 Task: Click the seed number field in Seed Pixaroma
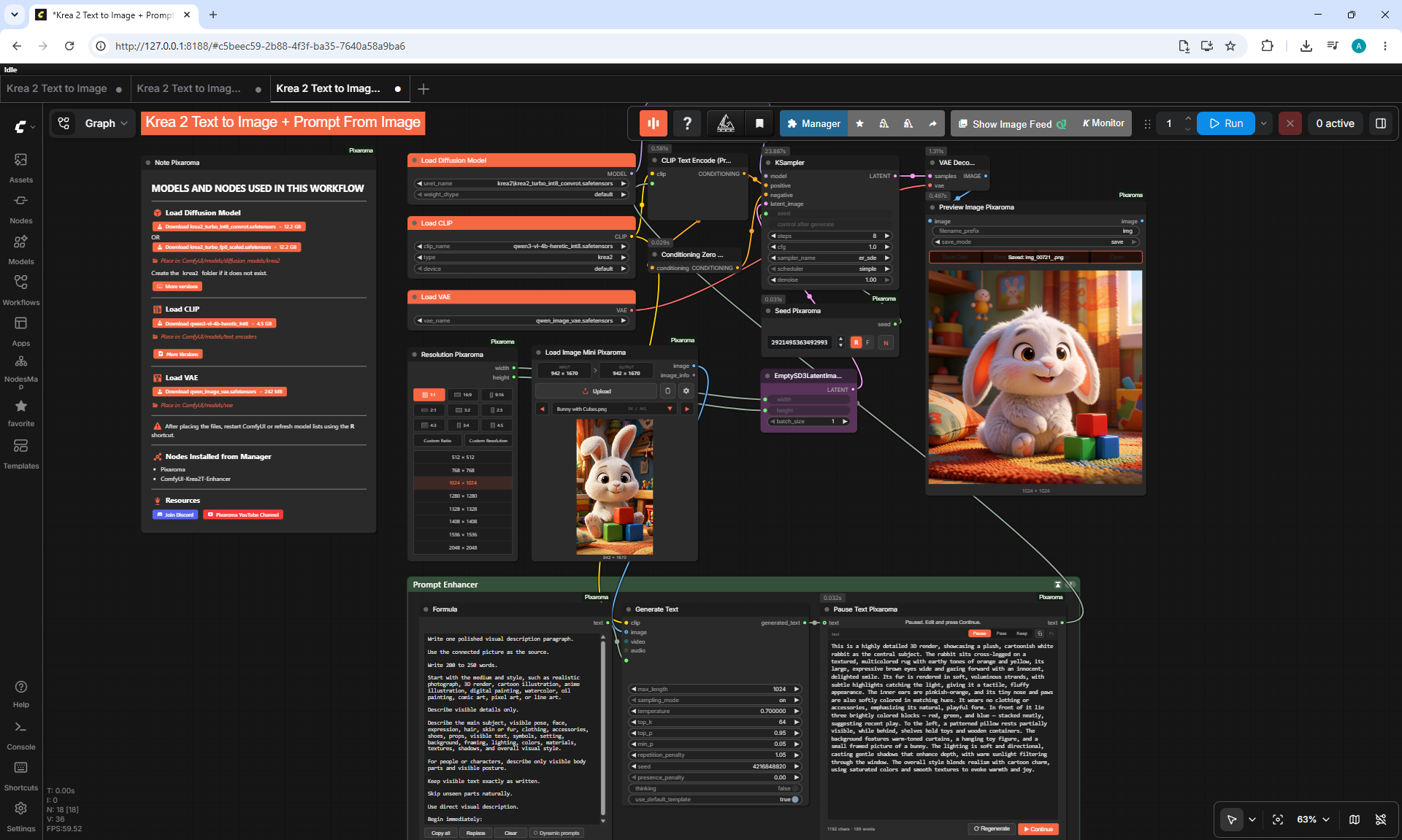click(800, 342)
